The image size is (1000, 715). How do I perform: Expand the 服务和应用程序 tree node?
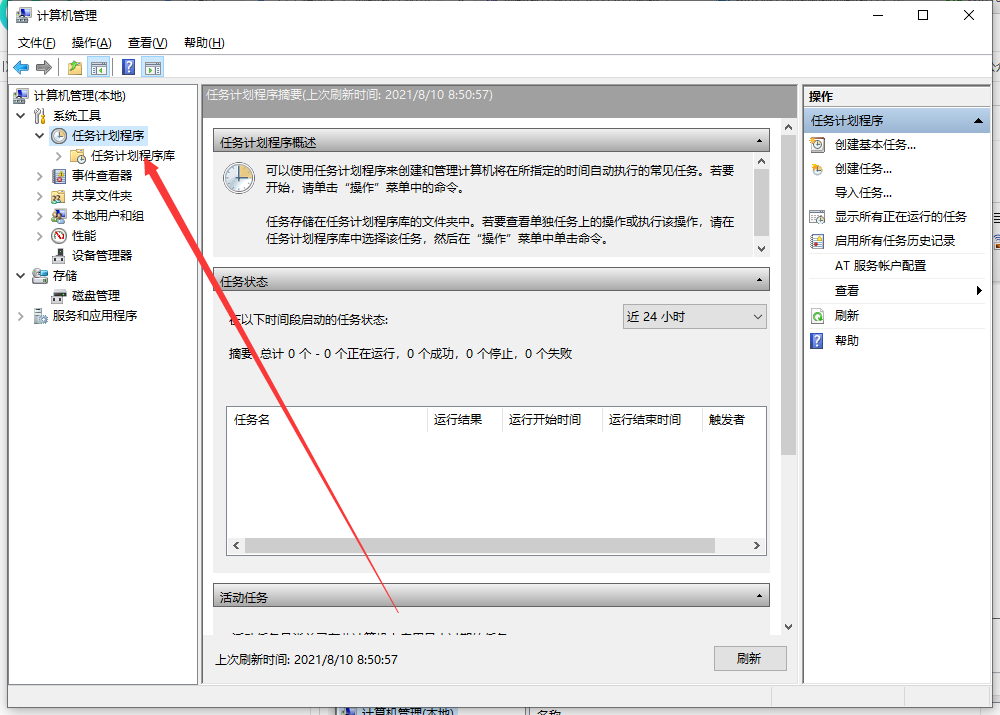pos(20,316)
